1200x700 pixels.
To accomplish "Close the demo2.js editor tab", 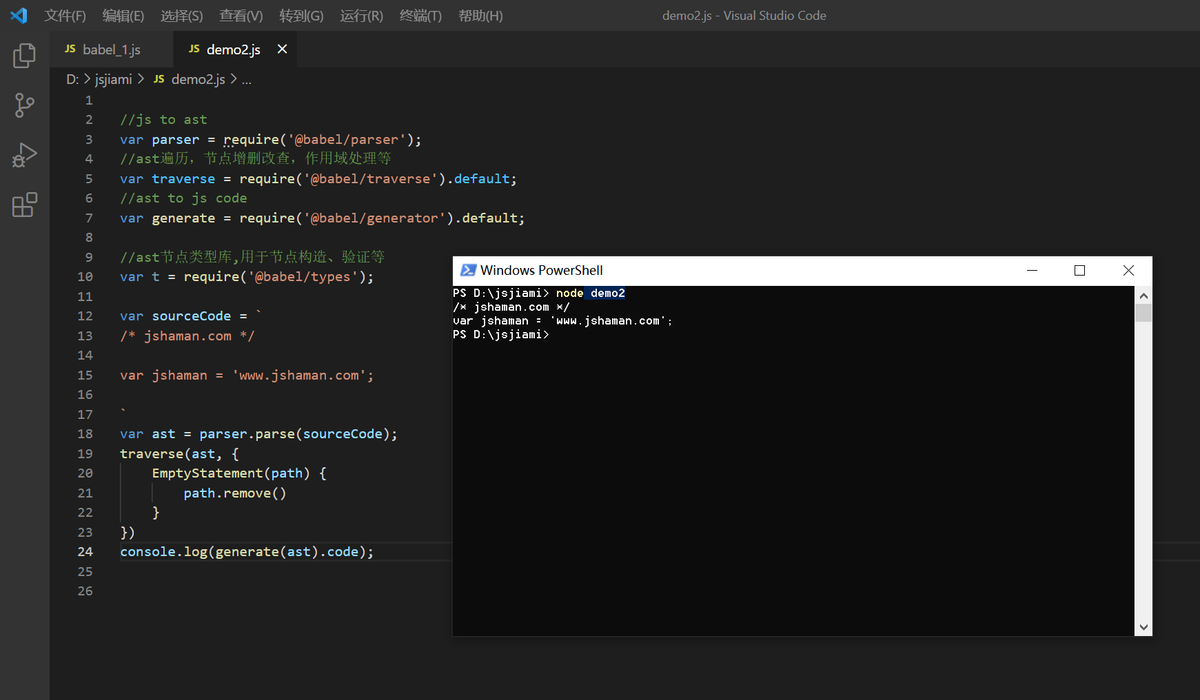I will pyautogui.click(x=282, y=49).
